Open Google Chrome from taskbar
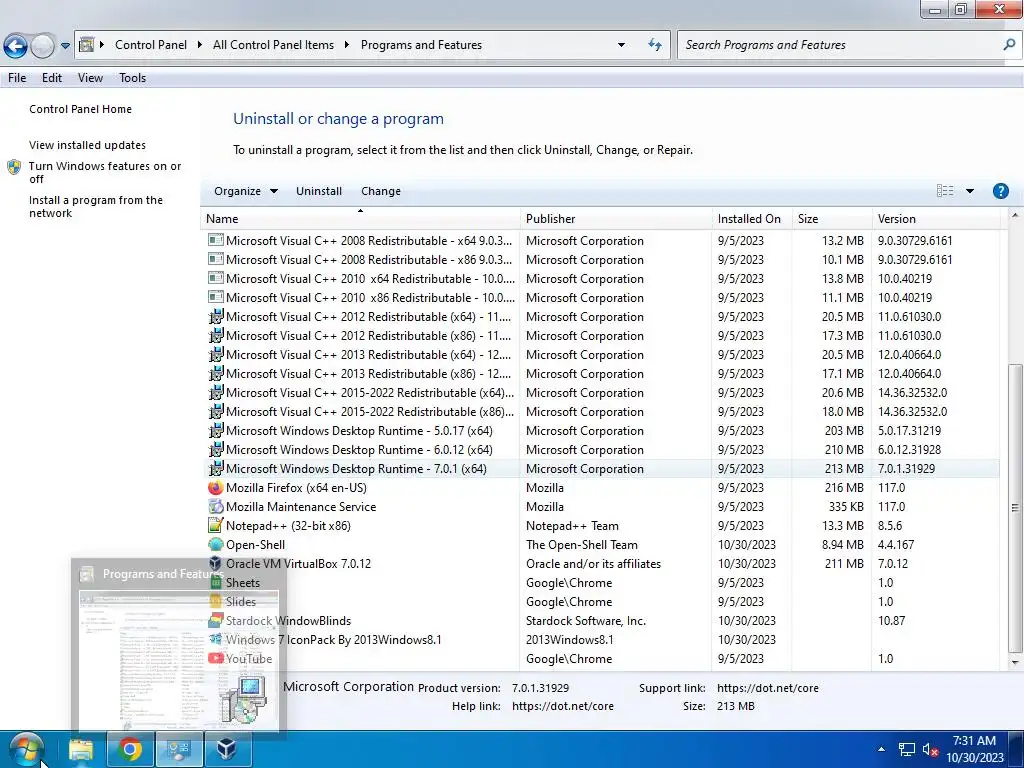This screenshot has height=768, width=1024. 129,750
